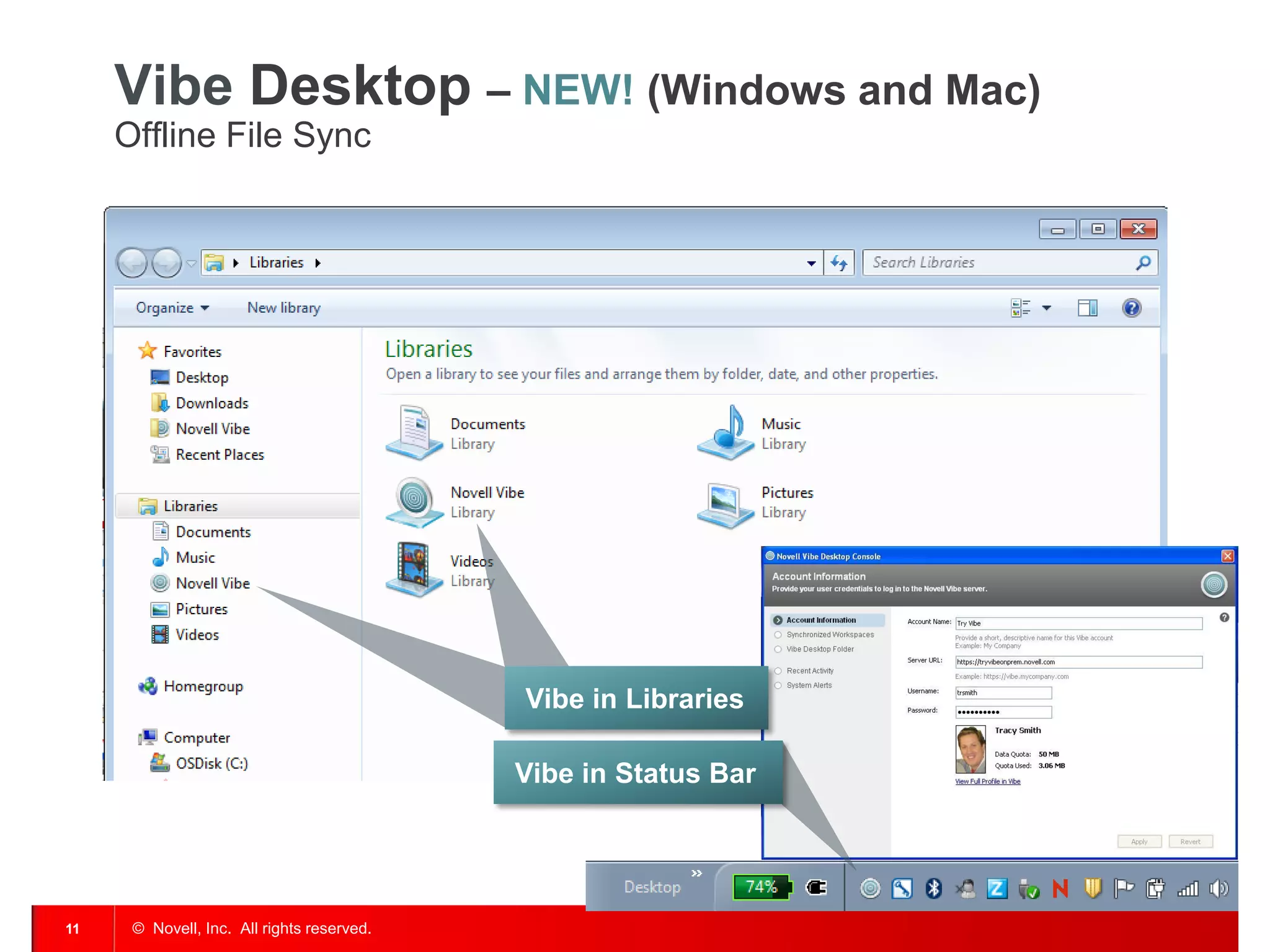Toggle the preview pane icon
Image resolution: width=1270 pixels, height=952 pixels.
1087,308
